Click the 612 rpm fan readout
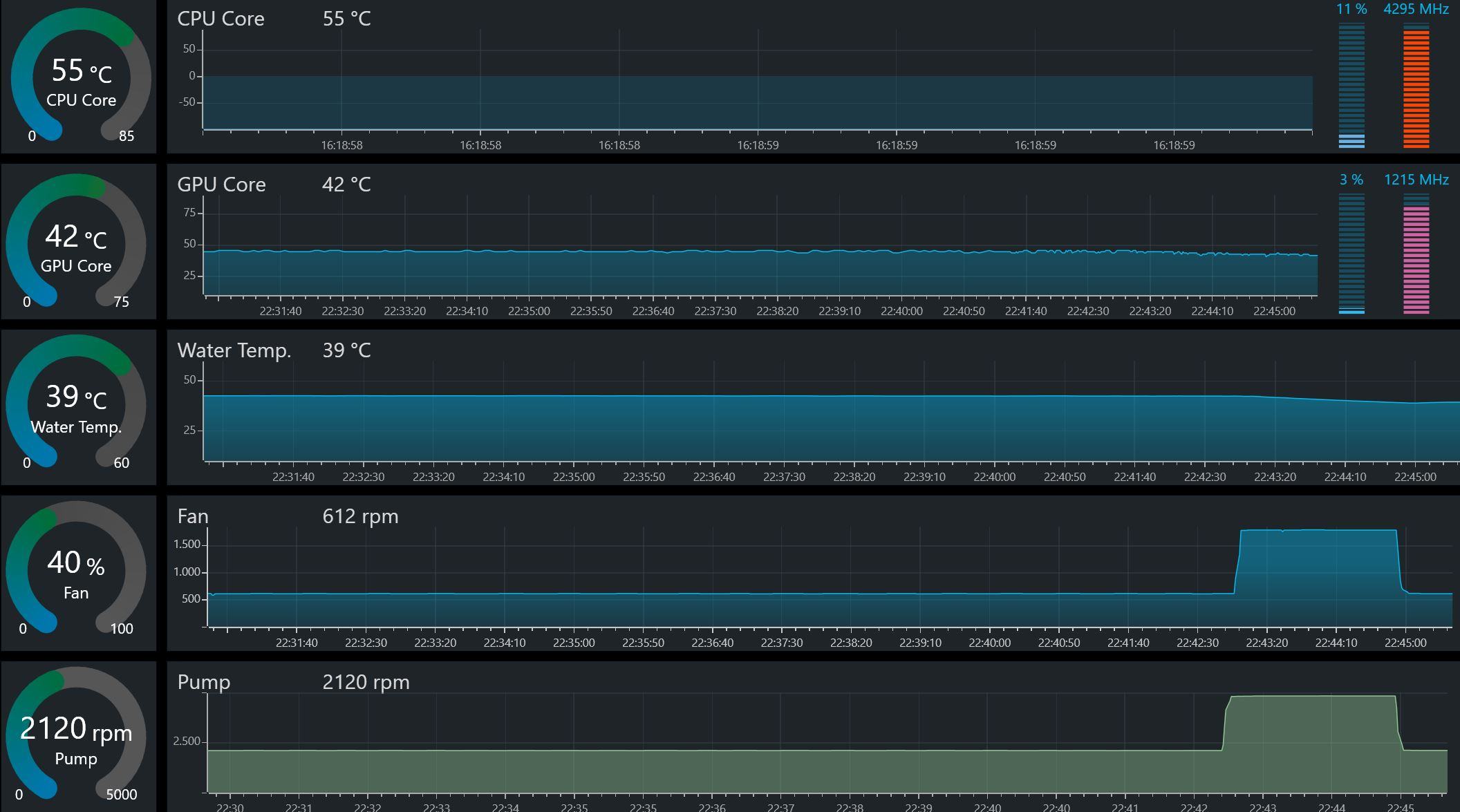The width and height of the screenshot is (1460, 812). tap(360, 516)
